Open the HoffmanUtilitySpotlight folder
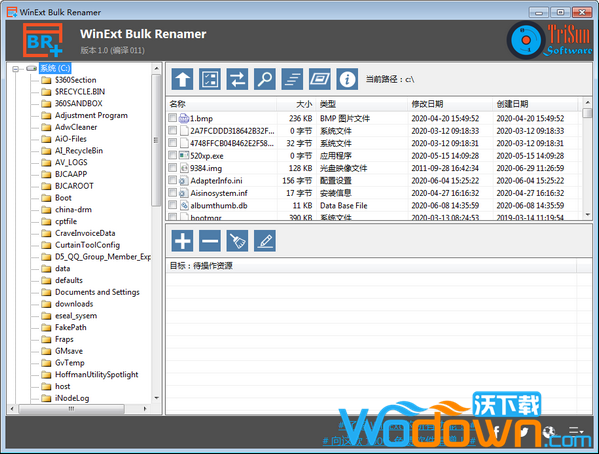This screenshot has height=454, width=599. coord(97,375)
